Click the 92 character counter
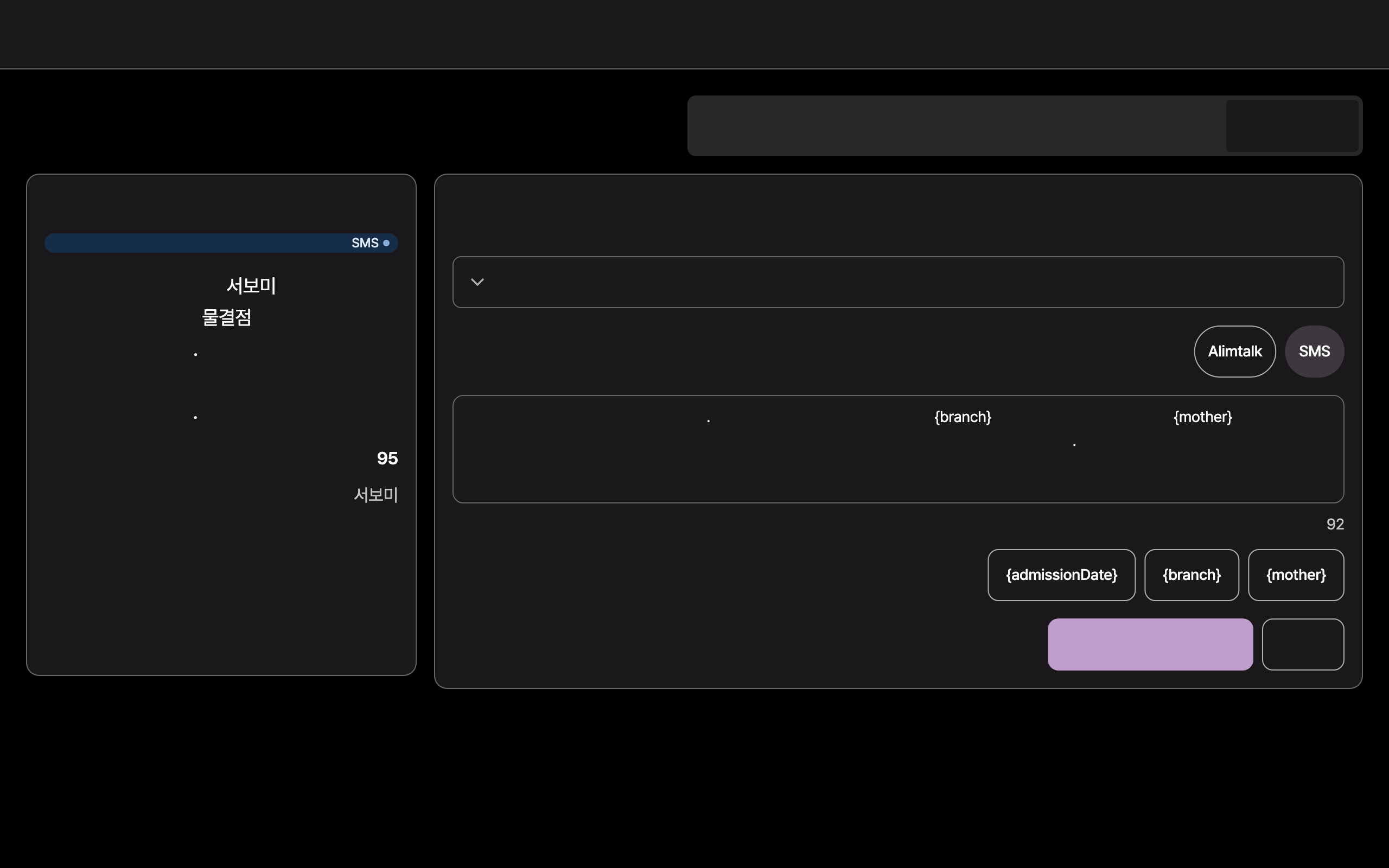 pos(1335,524)
